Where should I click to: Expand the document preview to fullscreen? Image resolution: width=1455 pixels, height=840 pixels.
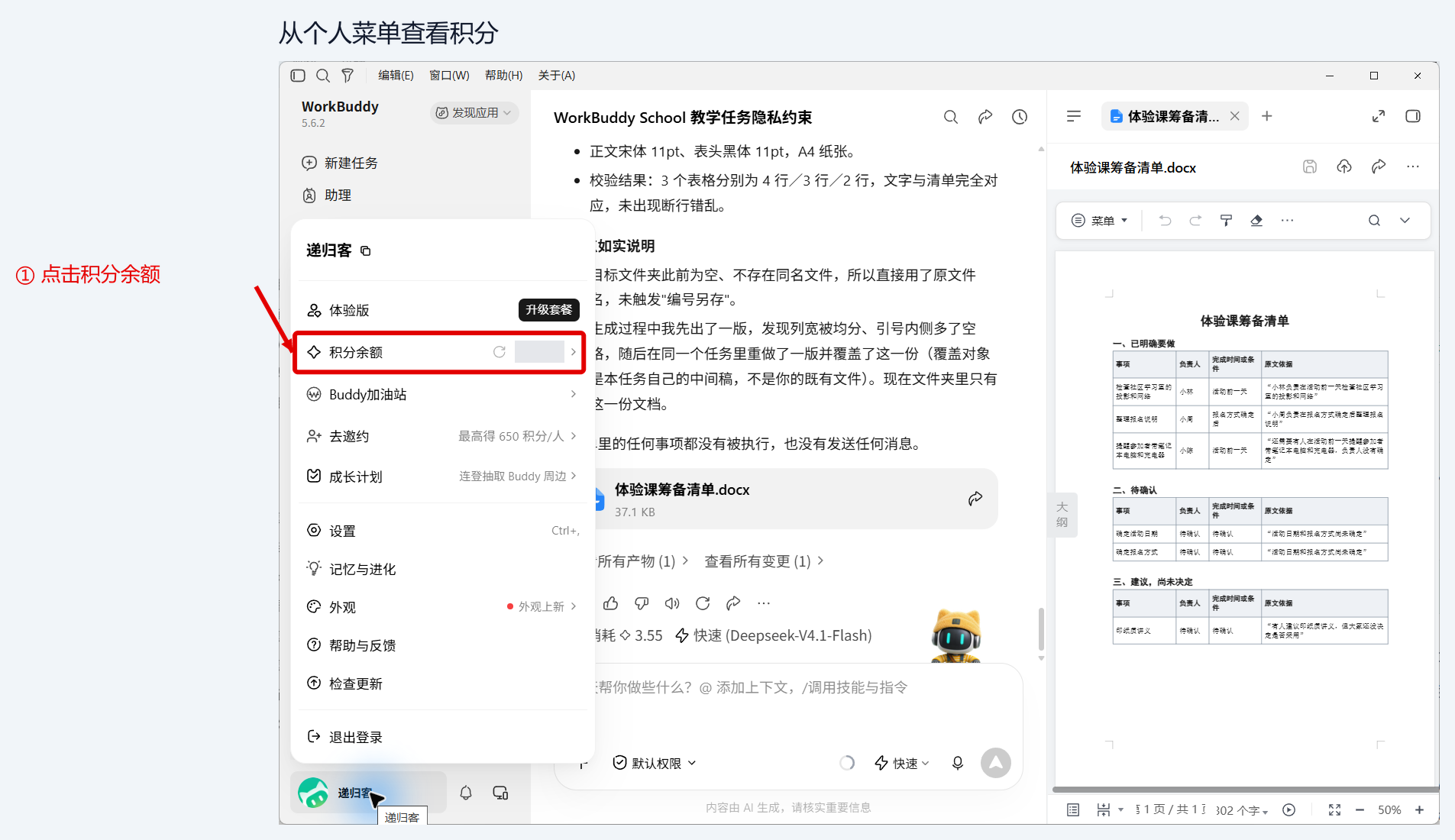(x=1379, y=116)
